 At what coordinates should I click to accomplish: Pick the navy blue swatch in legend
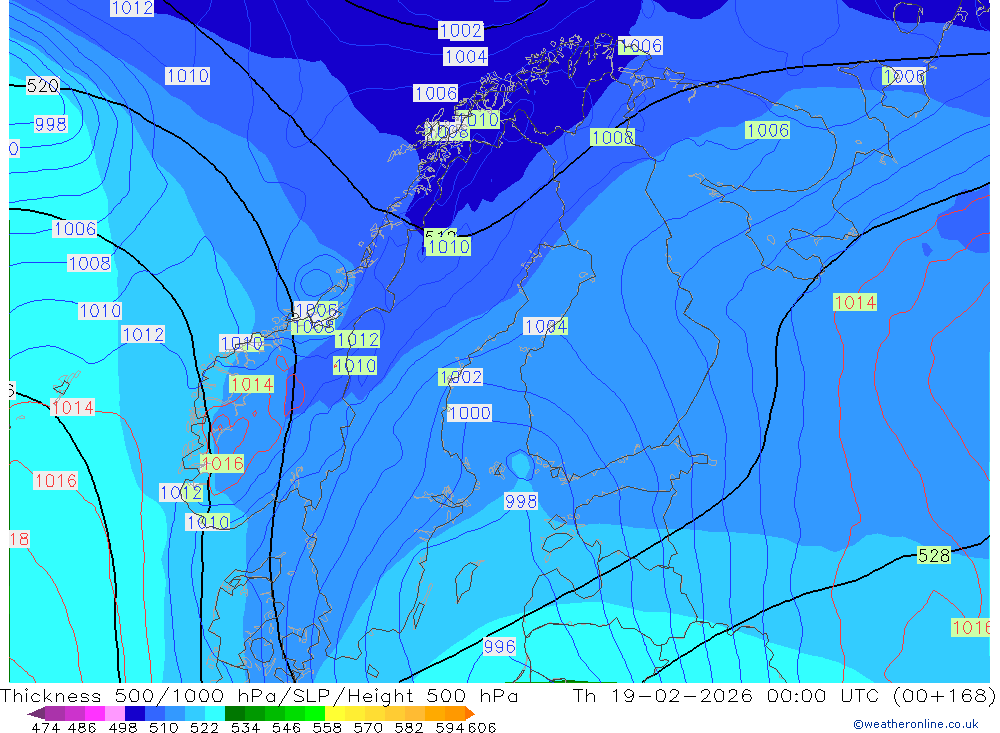click(x=135, y=713)
